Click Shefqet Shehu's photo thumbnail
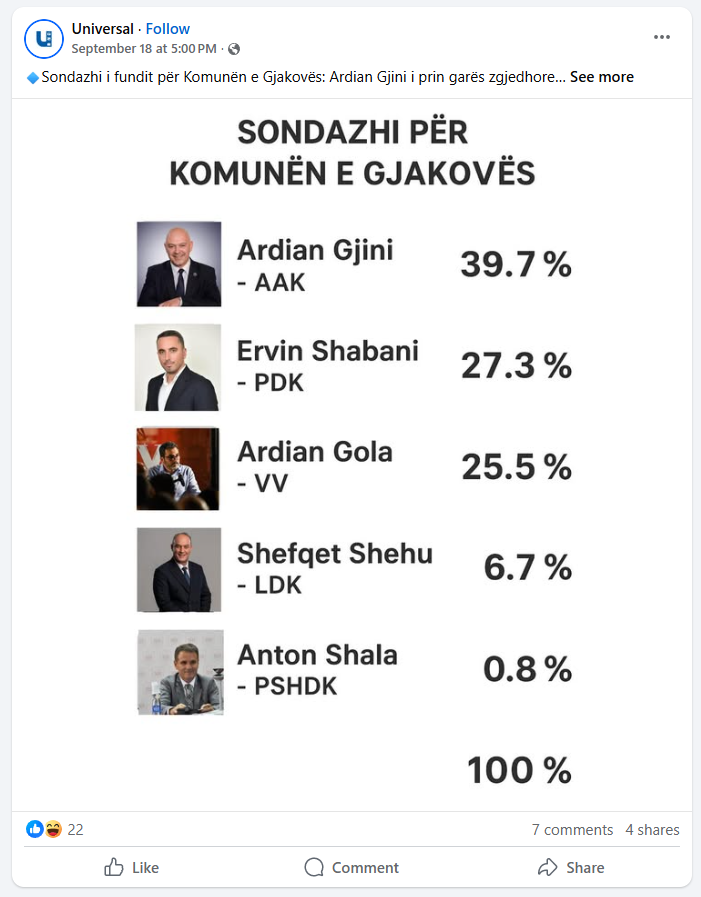The height and width of the screenshot is (897, 701). click(x=179, y=570)
